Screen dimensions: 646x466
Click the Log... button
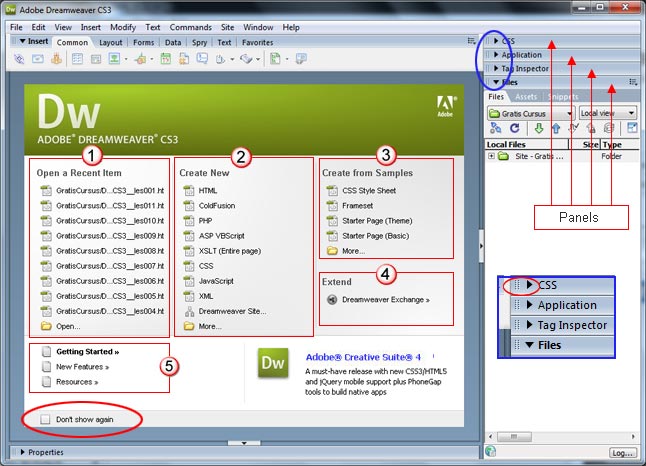[623, 453]
